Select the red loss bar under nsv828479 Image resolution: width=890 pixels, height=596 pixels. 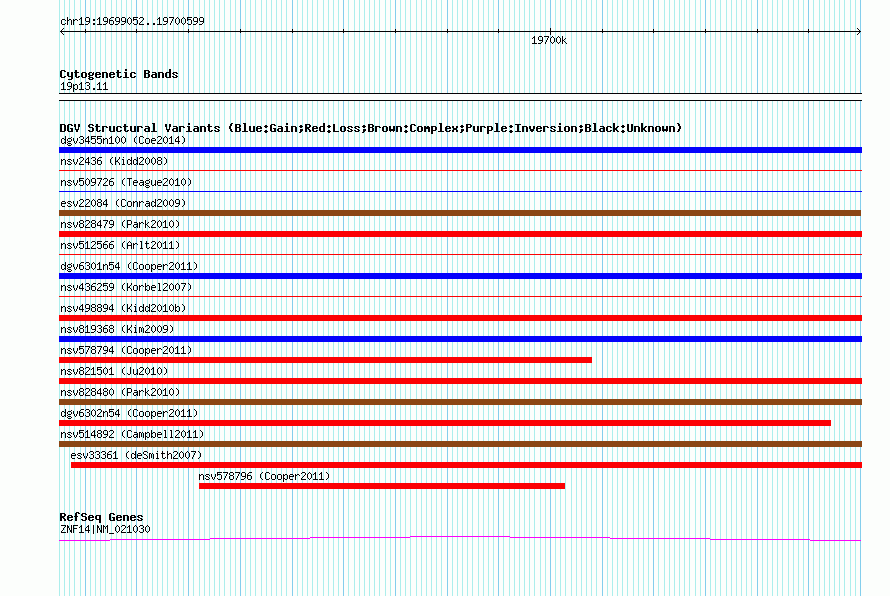[460, 234]
